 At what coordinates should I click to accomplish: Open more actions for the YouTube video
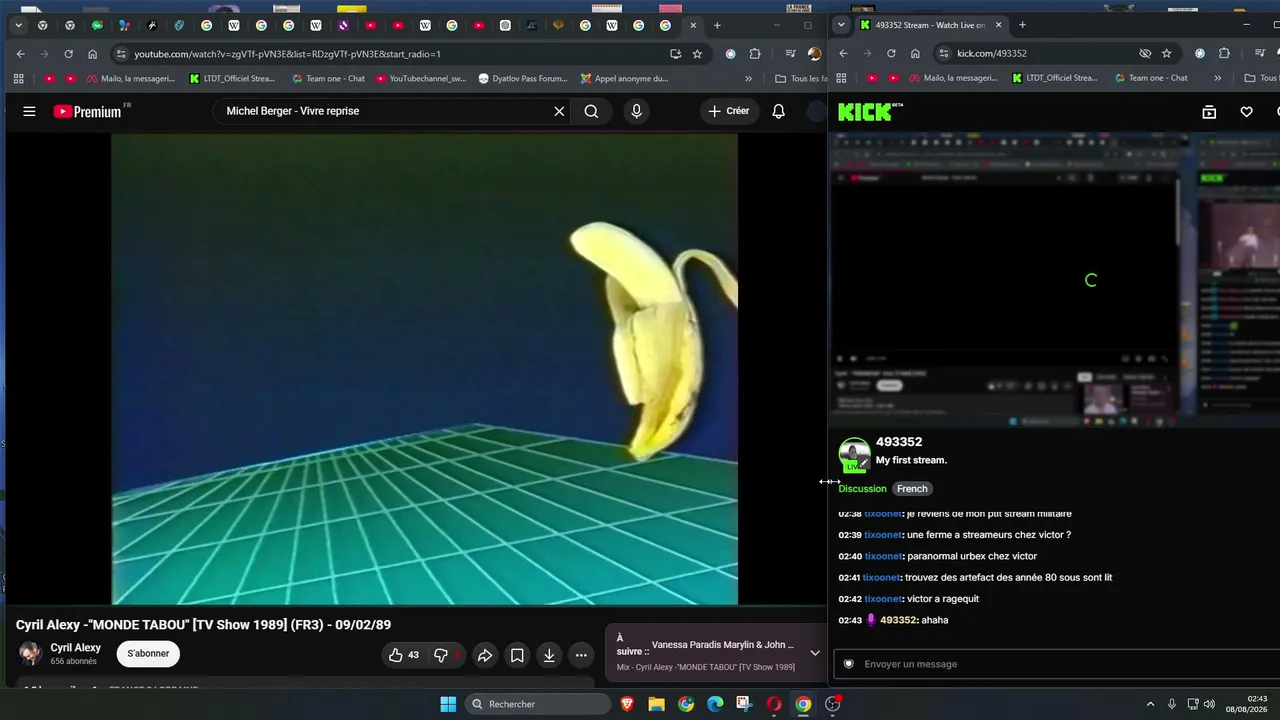(581, 655)
